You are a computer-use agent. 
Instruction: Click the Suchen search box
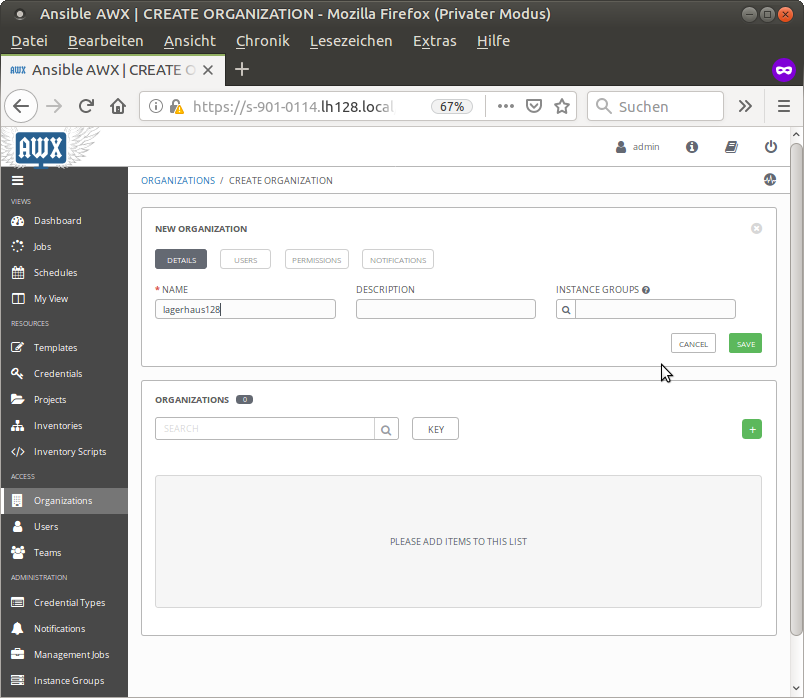(655, 106)
